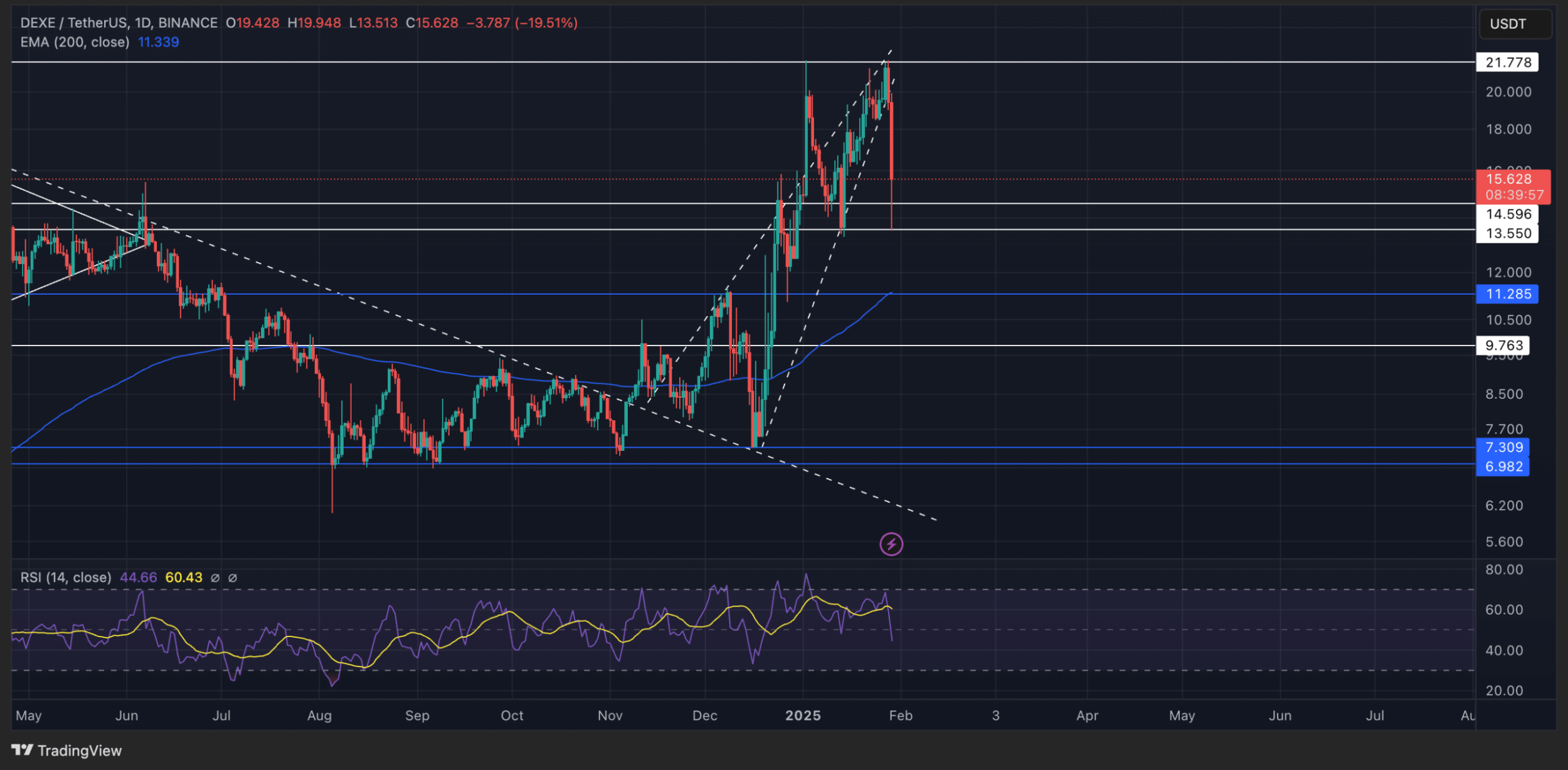The width and height of the screenshot is (1568, 770).
Task: Click the 40.00 RSI scale tick
Action: click(1503, 650)
